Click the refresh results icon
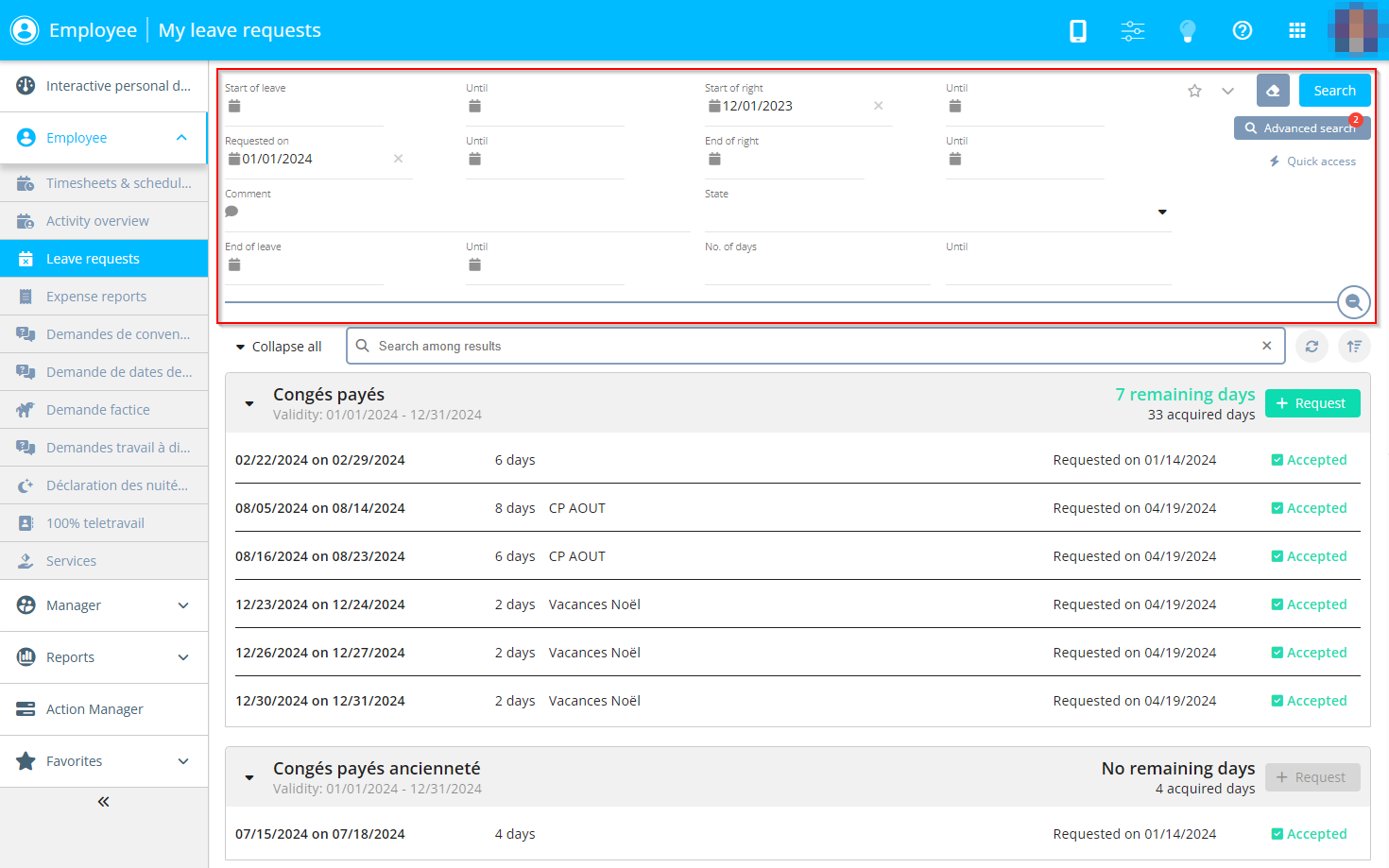Screen dimensions: 1389x868 click(1312, 347)
